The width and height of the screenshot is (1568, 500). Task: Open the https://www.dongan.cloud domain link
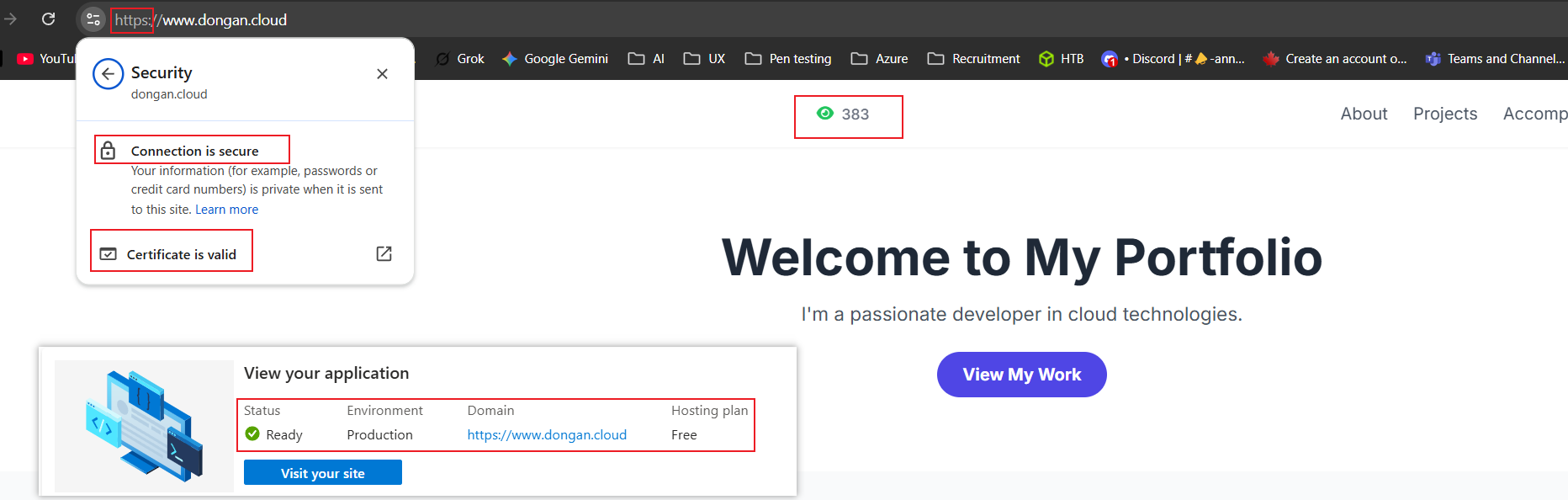click(547, 435)
